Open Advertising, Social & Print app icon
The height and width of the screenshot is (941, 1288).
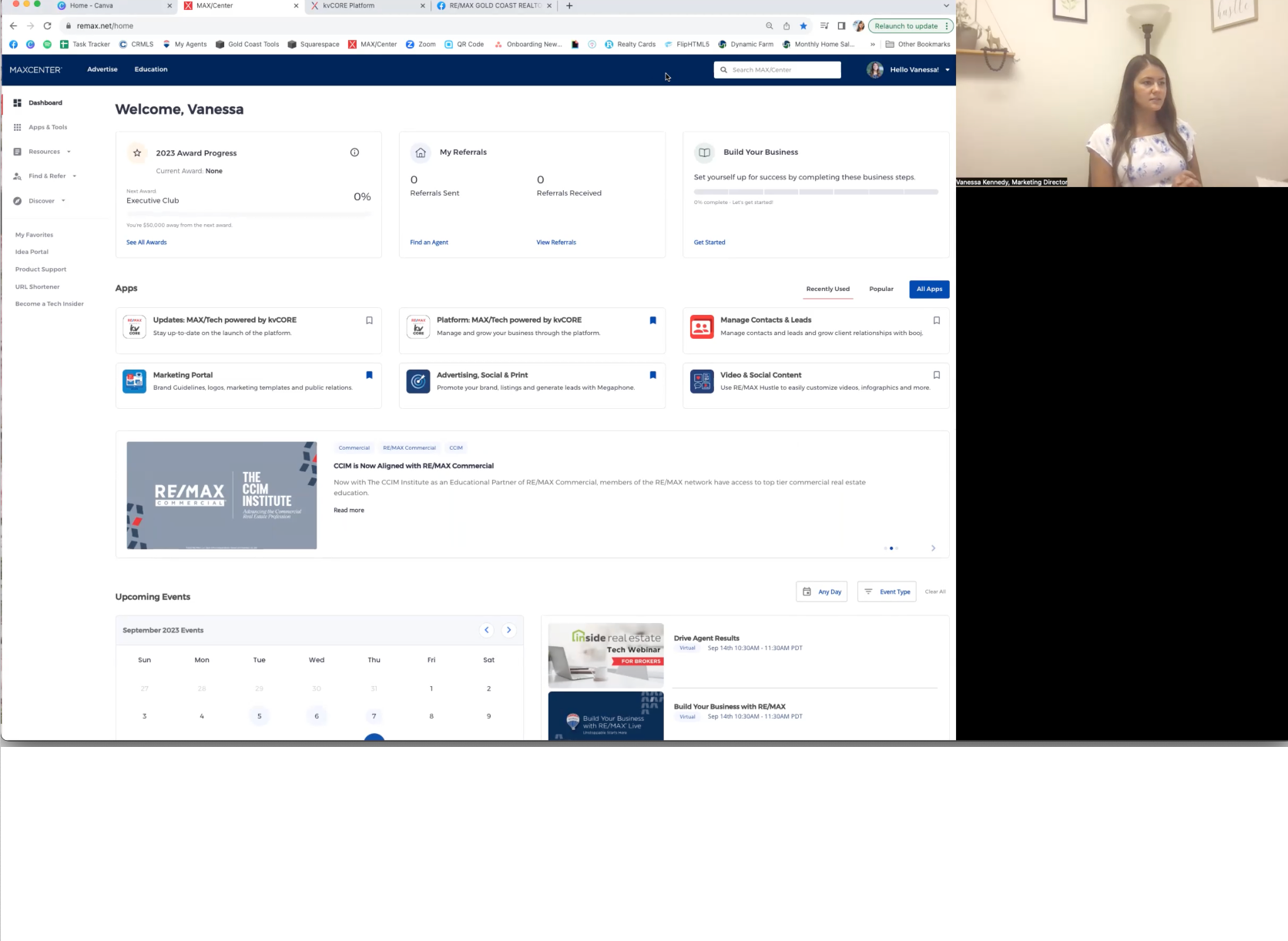[x=418, y=381]
